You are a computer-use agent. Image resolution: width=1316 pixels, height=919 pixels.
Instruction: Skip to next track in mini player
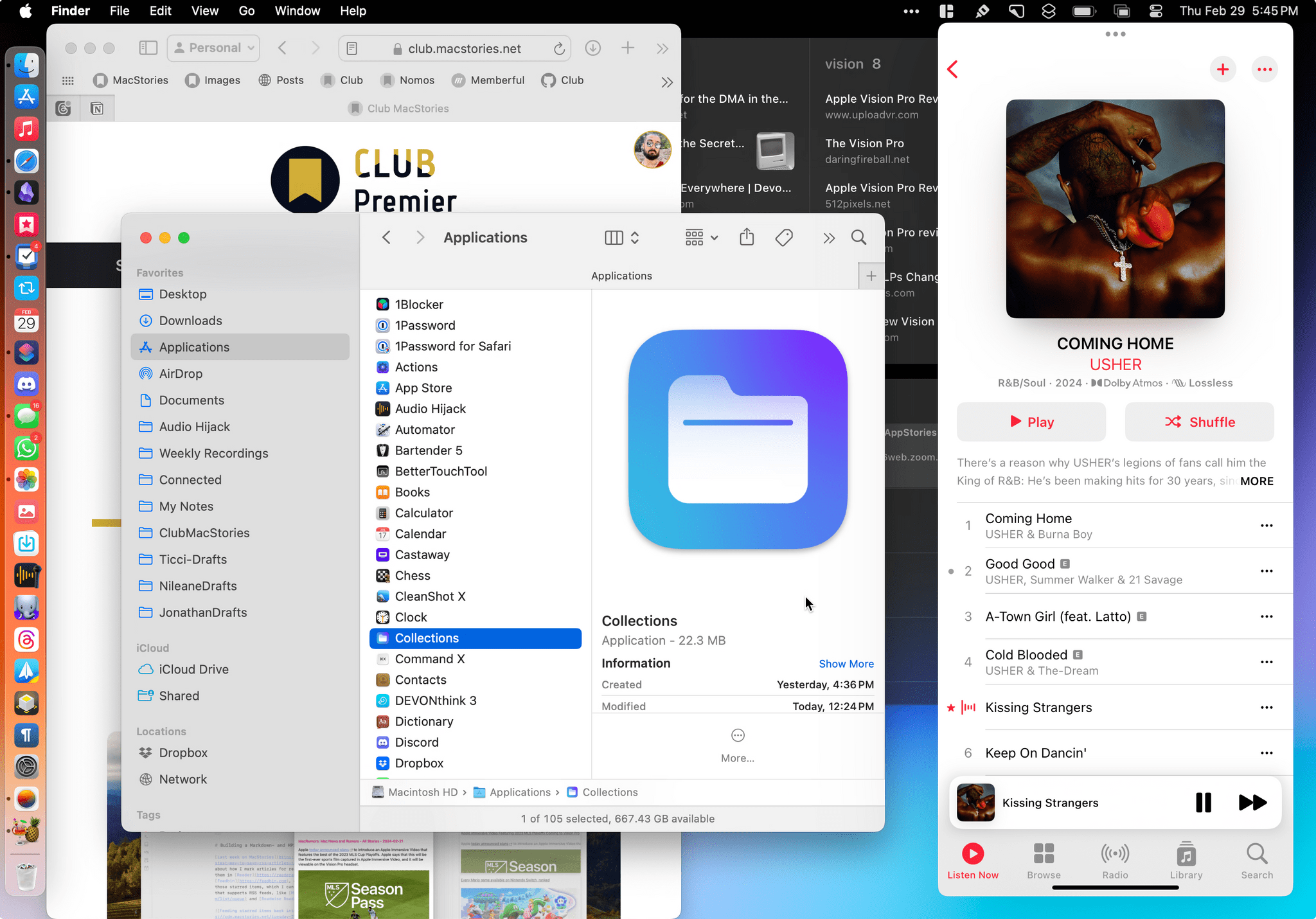1252,803
